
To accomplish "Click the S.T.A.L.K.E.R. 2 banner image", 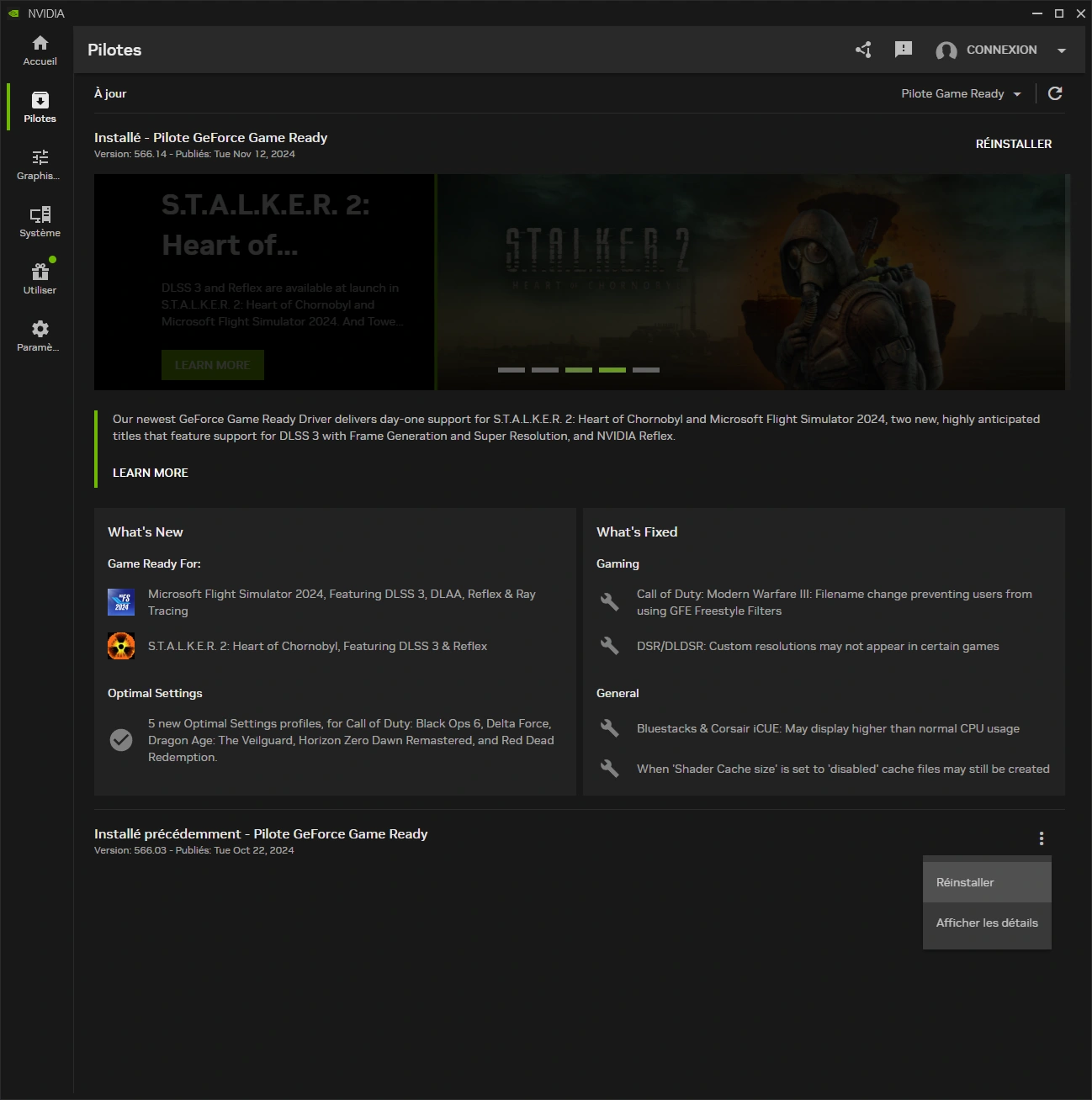I will 750,282.
